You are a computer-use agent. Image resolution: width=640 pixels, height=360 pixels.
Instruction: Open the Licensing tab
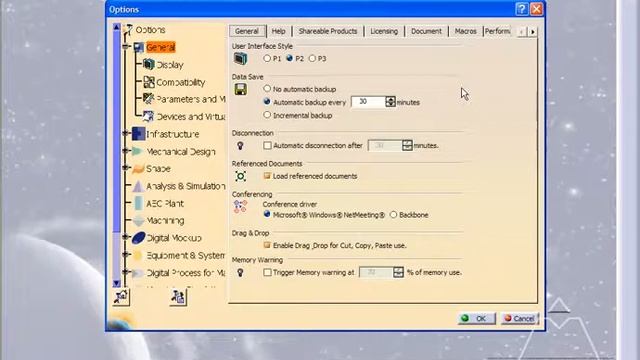tap(384, 31)
